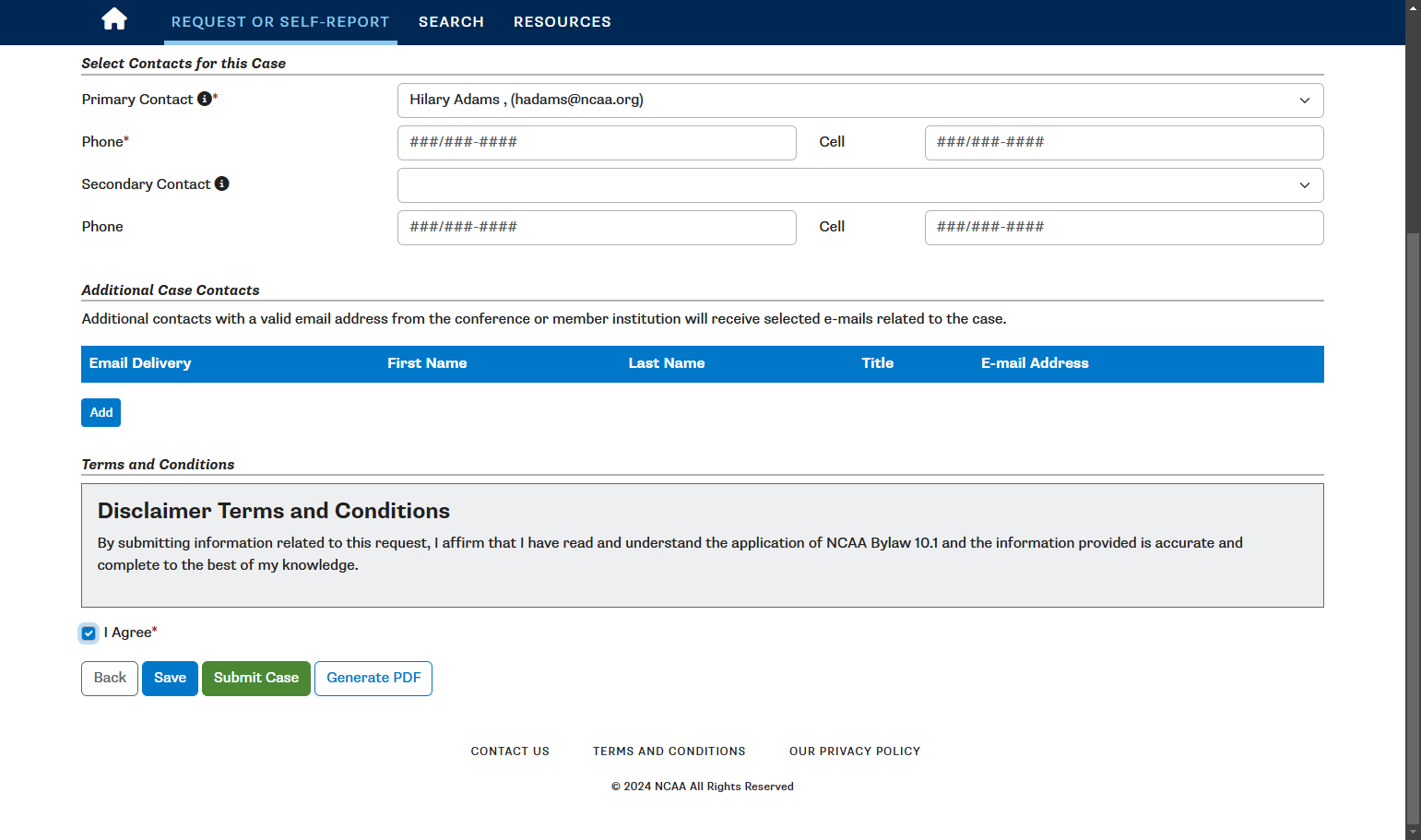The width and height of the screenshot is (1421, 840).
Task: Focus the Primary Contact Cell field
Action: tap(1124, 143)
